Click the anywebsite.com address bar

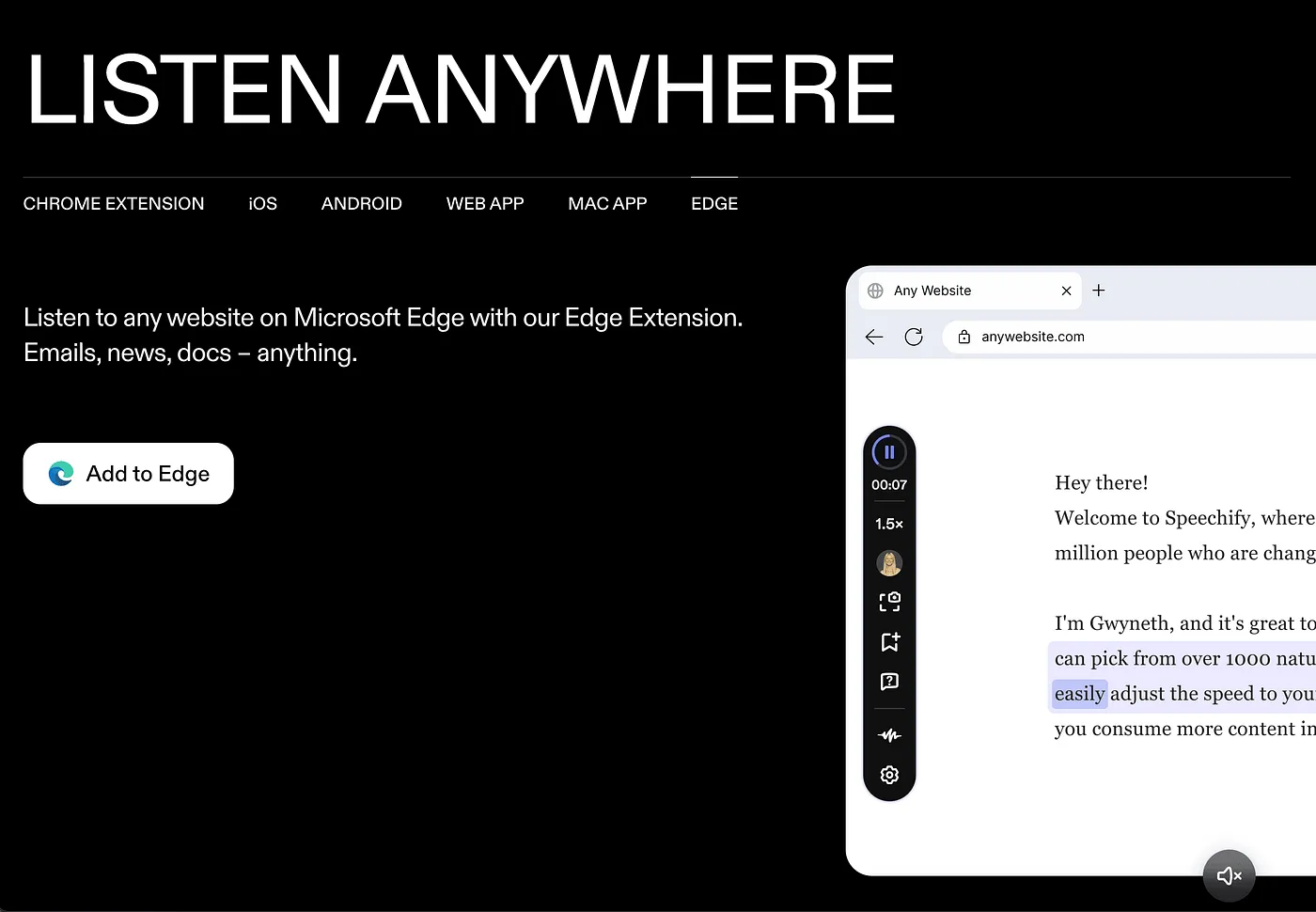pyautogui.click(x=1129, y=337)
